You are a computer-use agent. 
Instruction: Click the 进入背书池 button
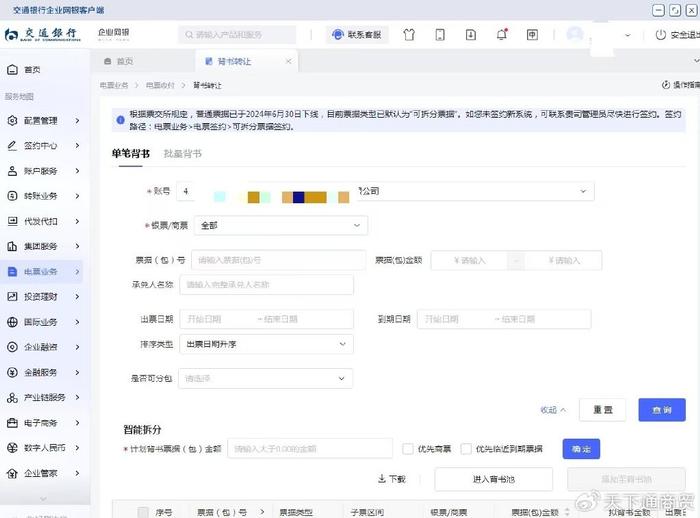[x=493, y=479]
